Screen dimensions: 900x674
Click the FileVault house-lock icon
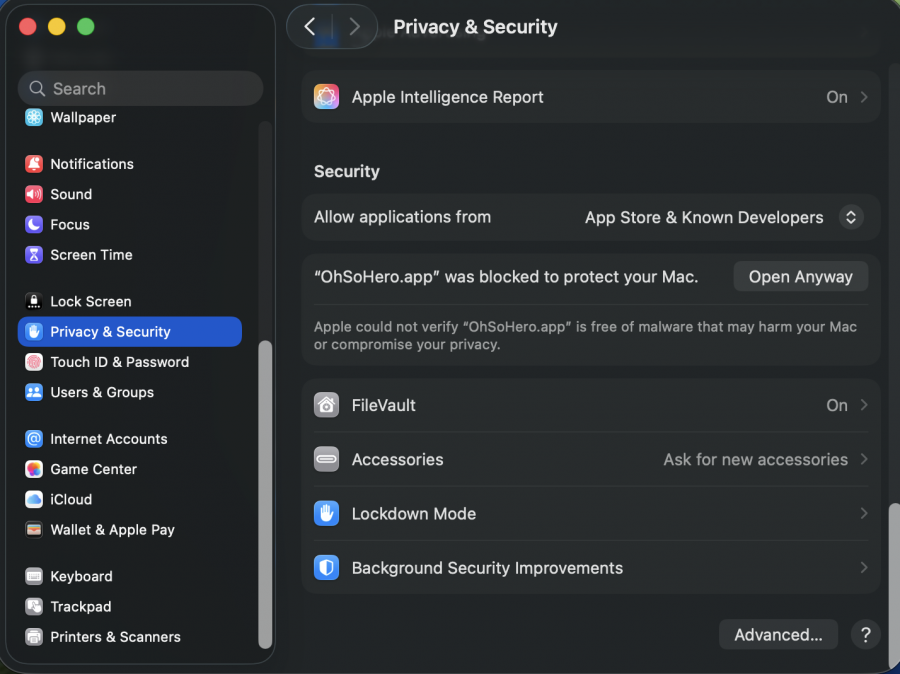[326, 405]
